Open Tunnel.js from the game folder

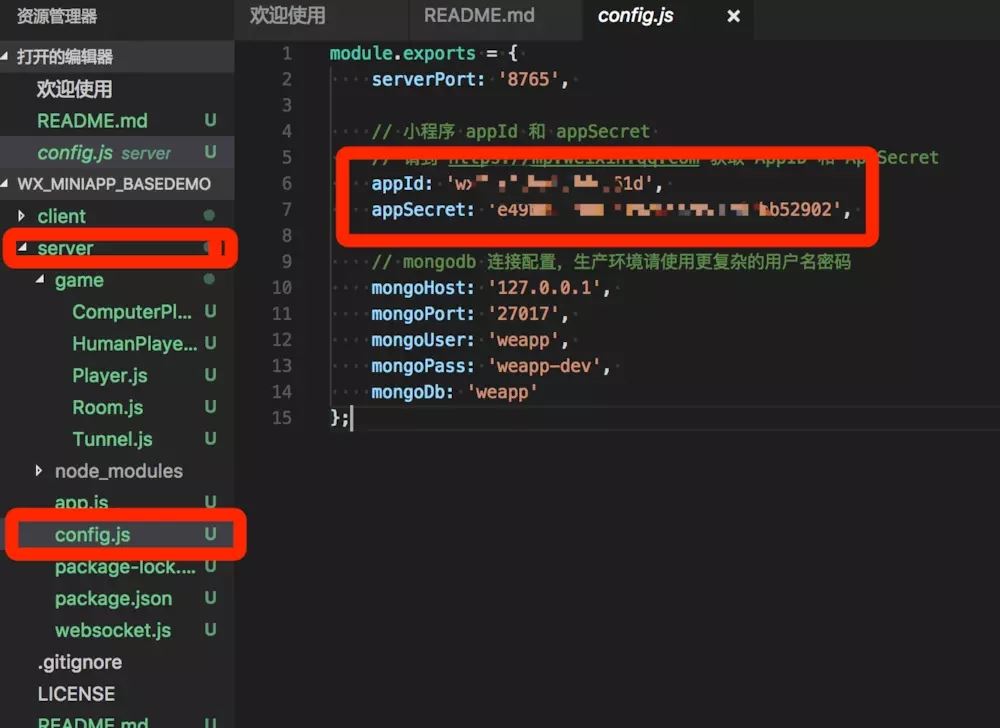tap(112, 439)
